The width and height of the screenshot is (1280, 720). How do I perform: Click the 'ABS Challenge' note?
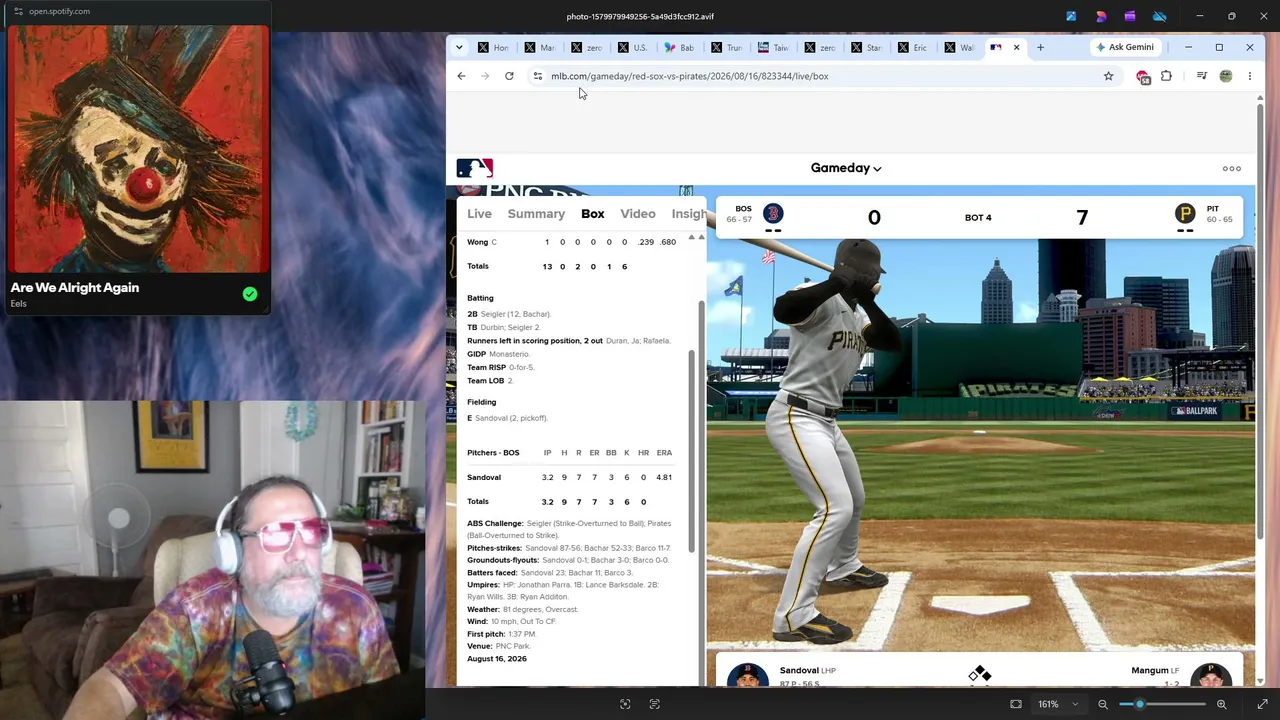coord(569,529)
